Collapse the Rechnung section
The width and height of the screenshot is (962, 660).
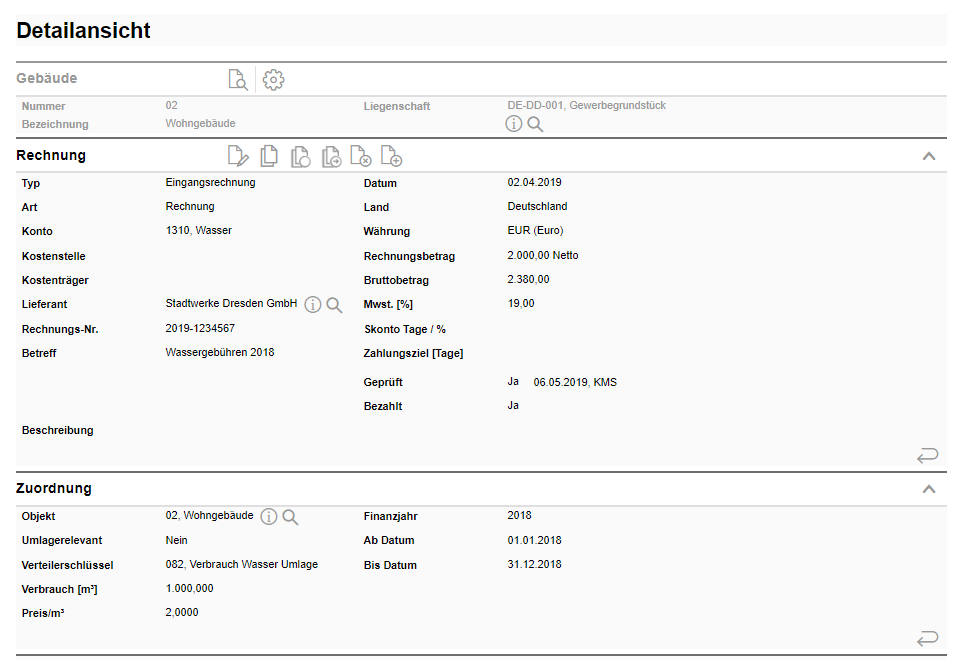(928, 156)
